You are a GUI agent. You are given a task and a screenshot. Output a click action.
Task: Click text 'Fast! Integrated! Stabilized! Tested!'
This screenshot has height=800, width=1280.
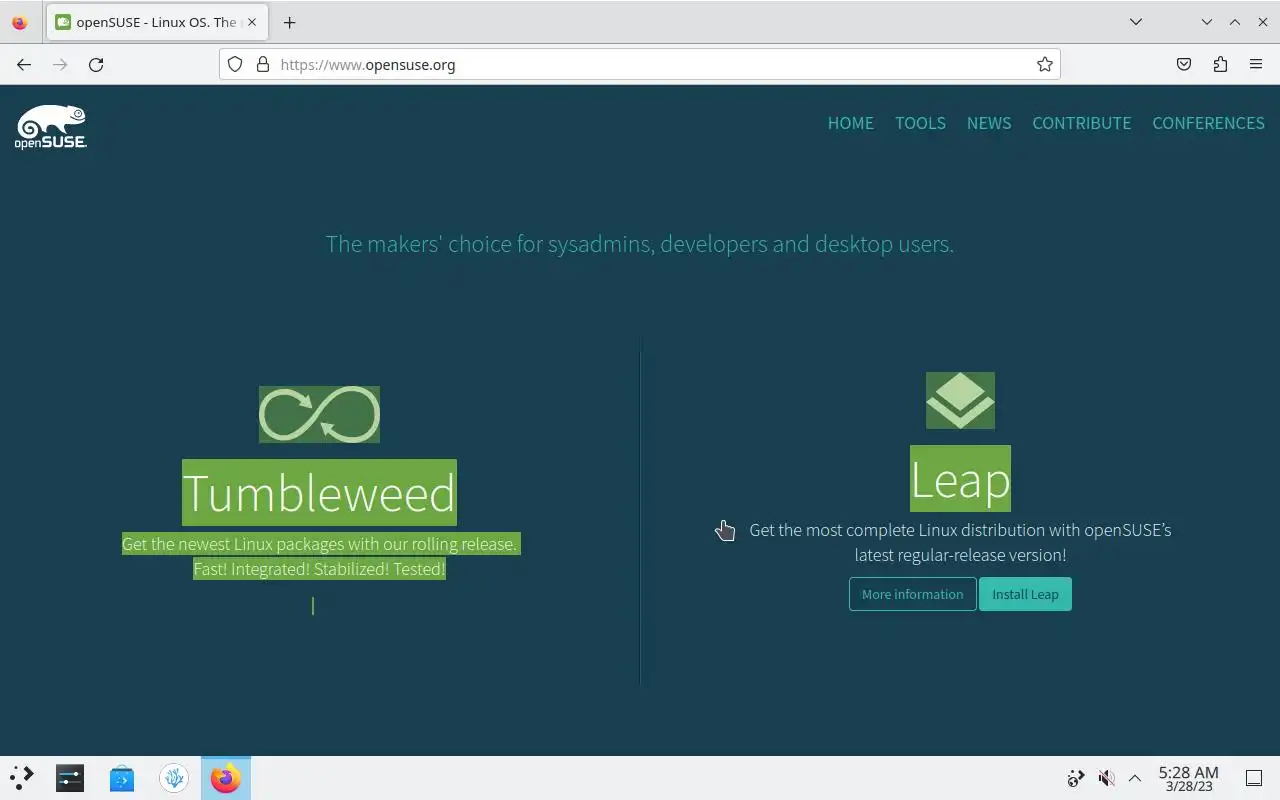319,569
